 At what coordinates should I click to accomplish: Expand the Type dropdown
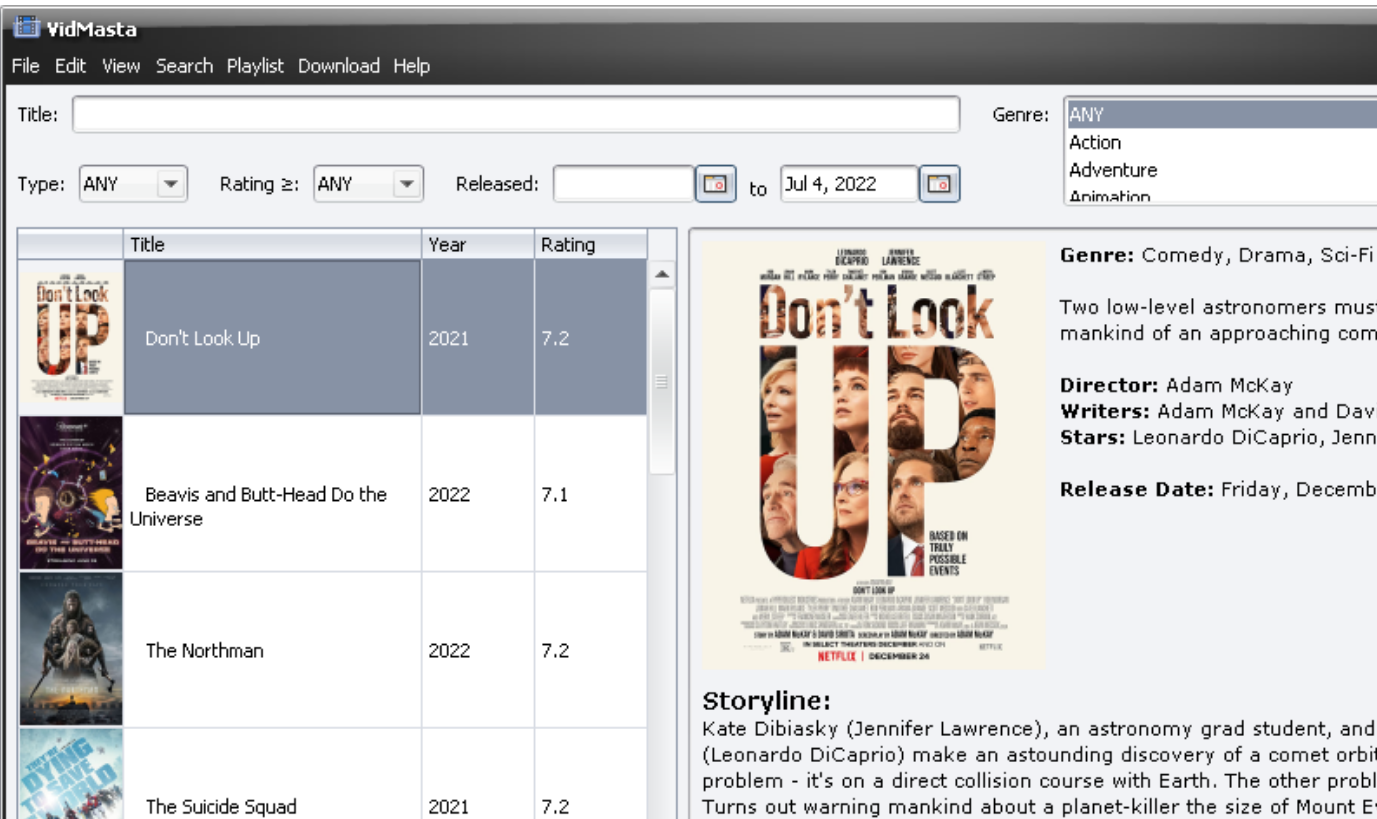[x=171, y=184]
